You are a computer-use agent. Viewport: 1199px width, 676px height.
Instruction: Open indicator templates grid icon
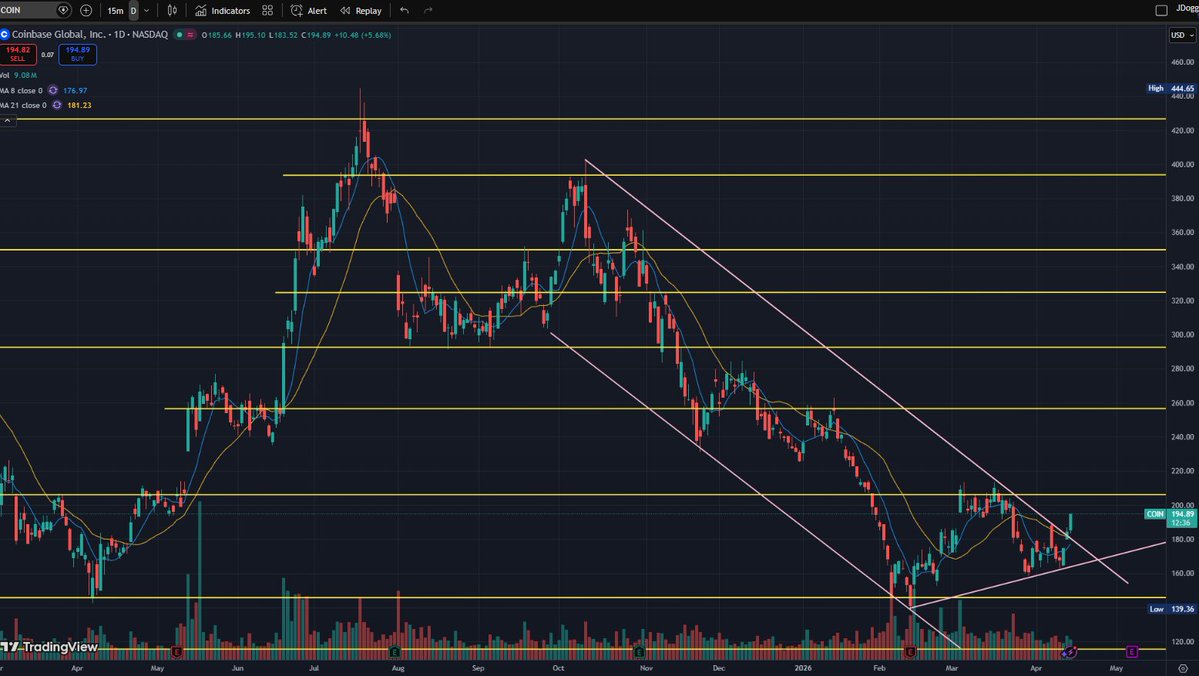click(x=268, y=11)
